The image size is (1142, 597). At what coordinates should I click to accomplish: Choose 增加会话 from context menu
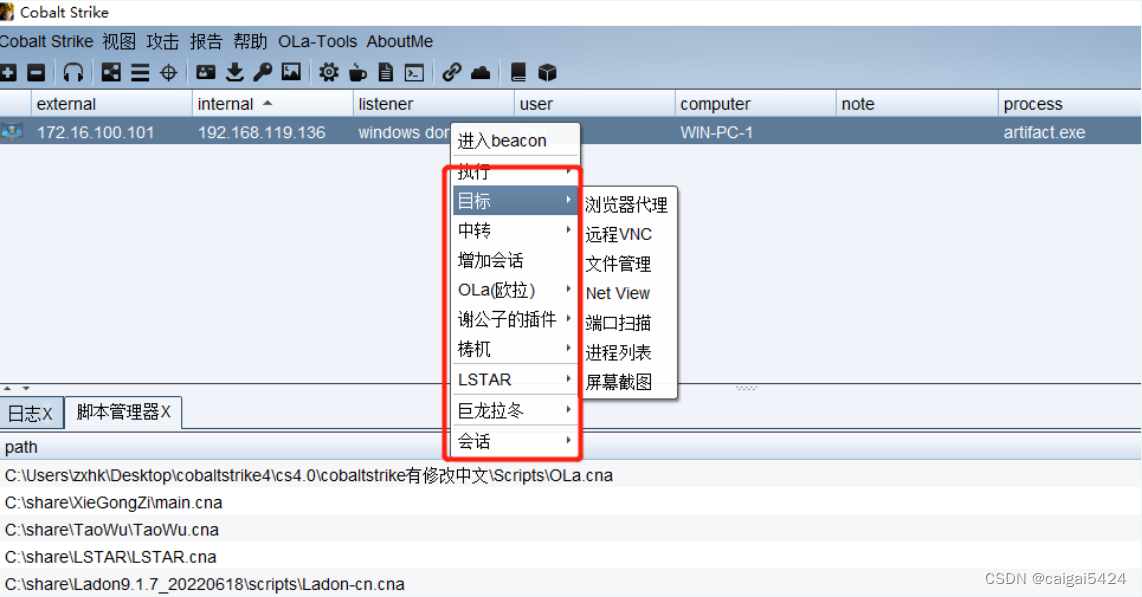516,261
